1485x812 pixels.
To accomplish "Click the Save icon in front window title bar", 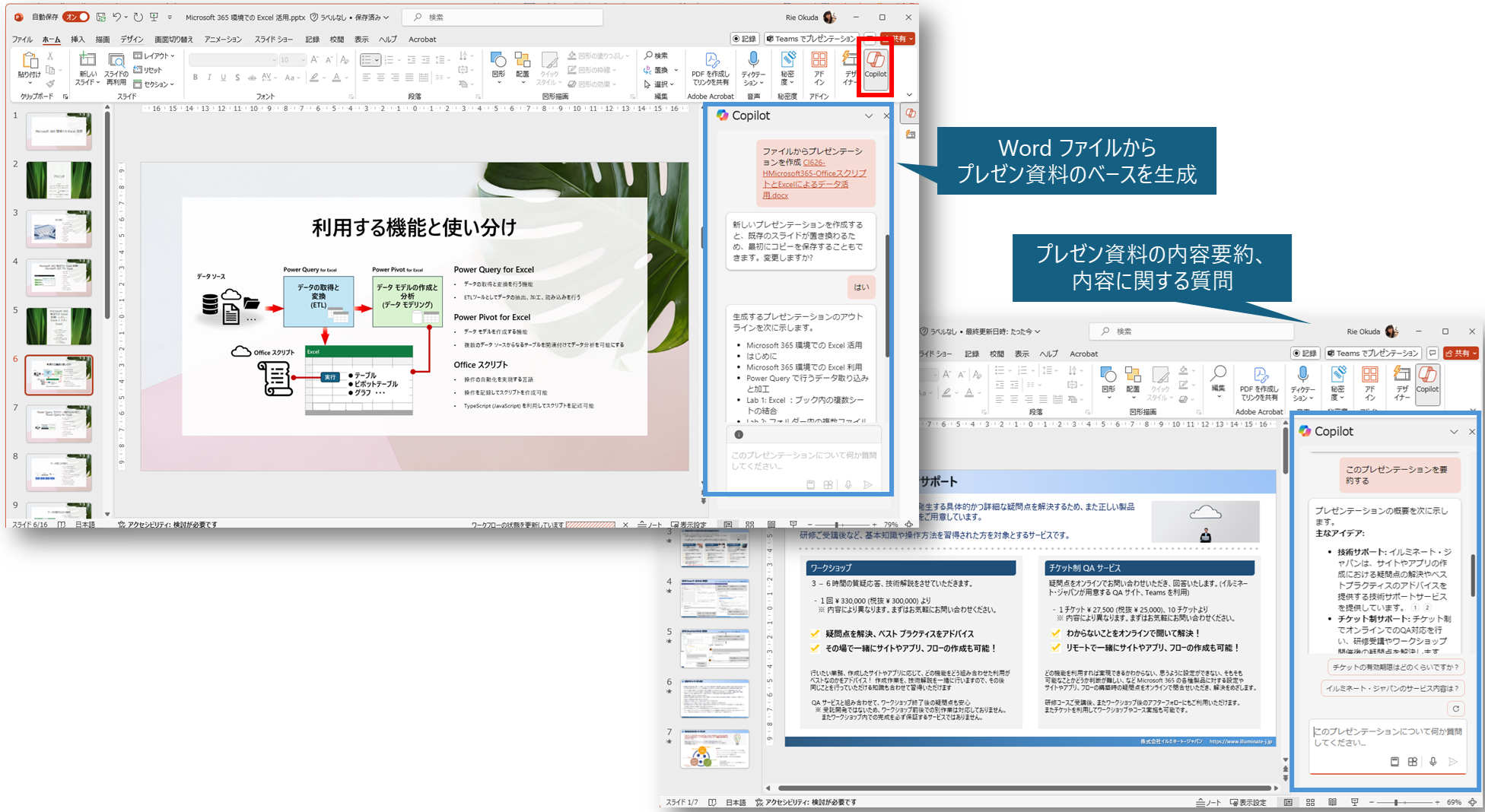I will pos(100,17).
